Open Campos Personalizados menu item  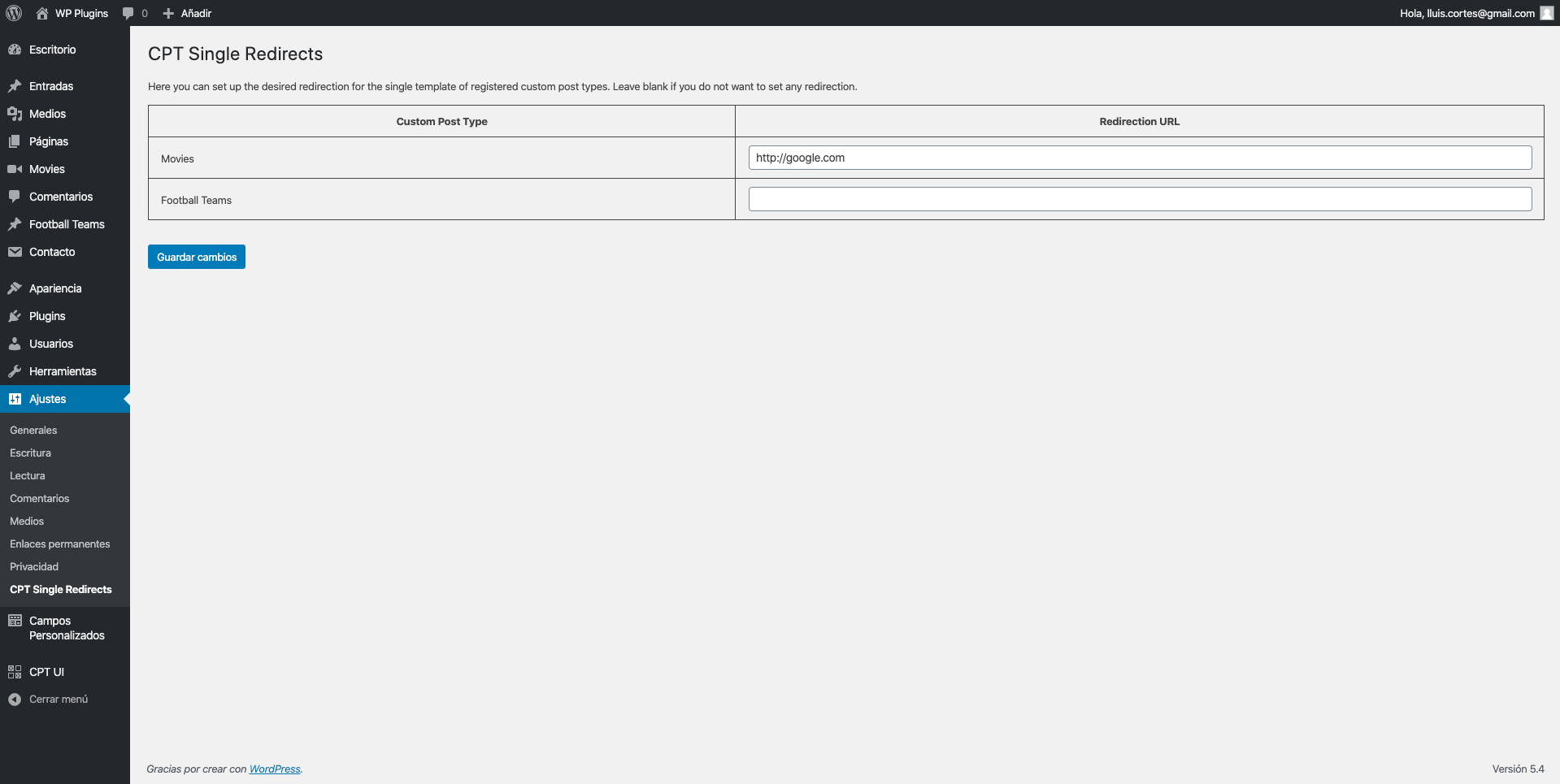[x=65, y=628]
